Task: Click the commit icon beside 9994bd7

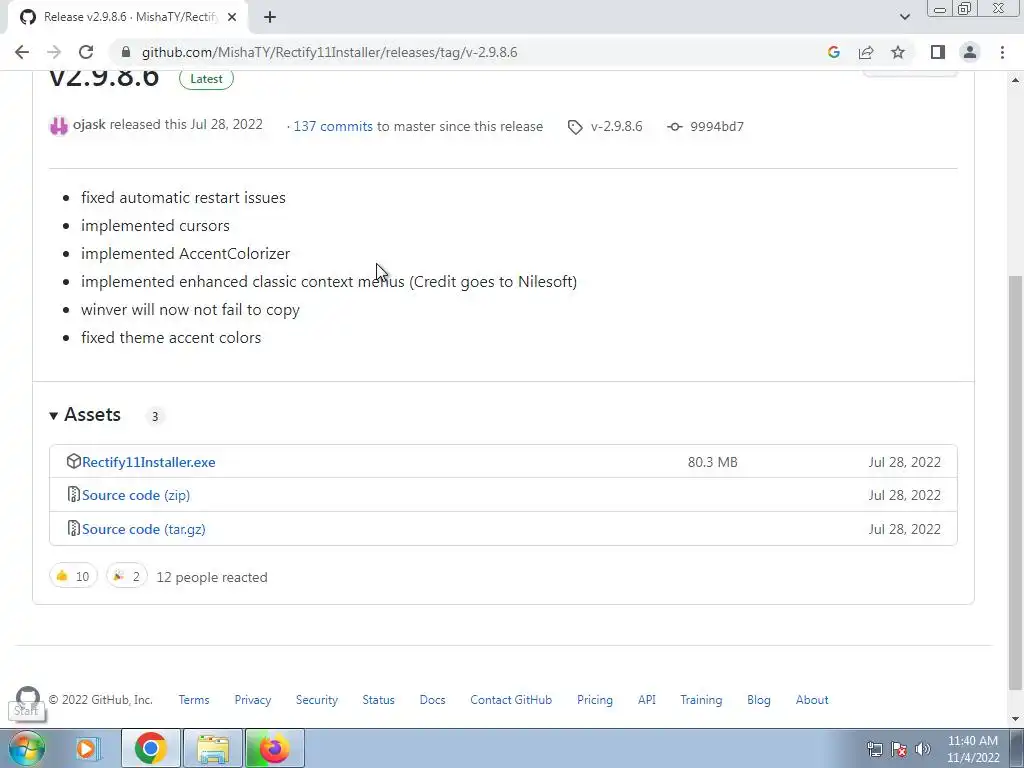Action: [x=675, y=127]
